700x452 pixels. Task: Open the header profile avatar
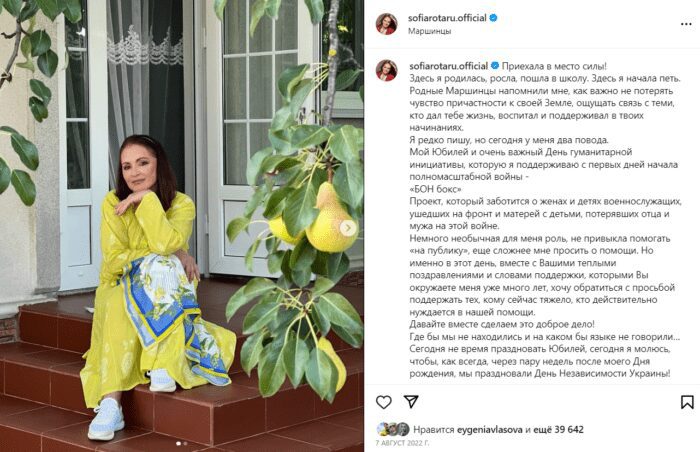[386, 24]
